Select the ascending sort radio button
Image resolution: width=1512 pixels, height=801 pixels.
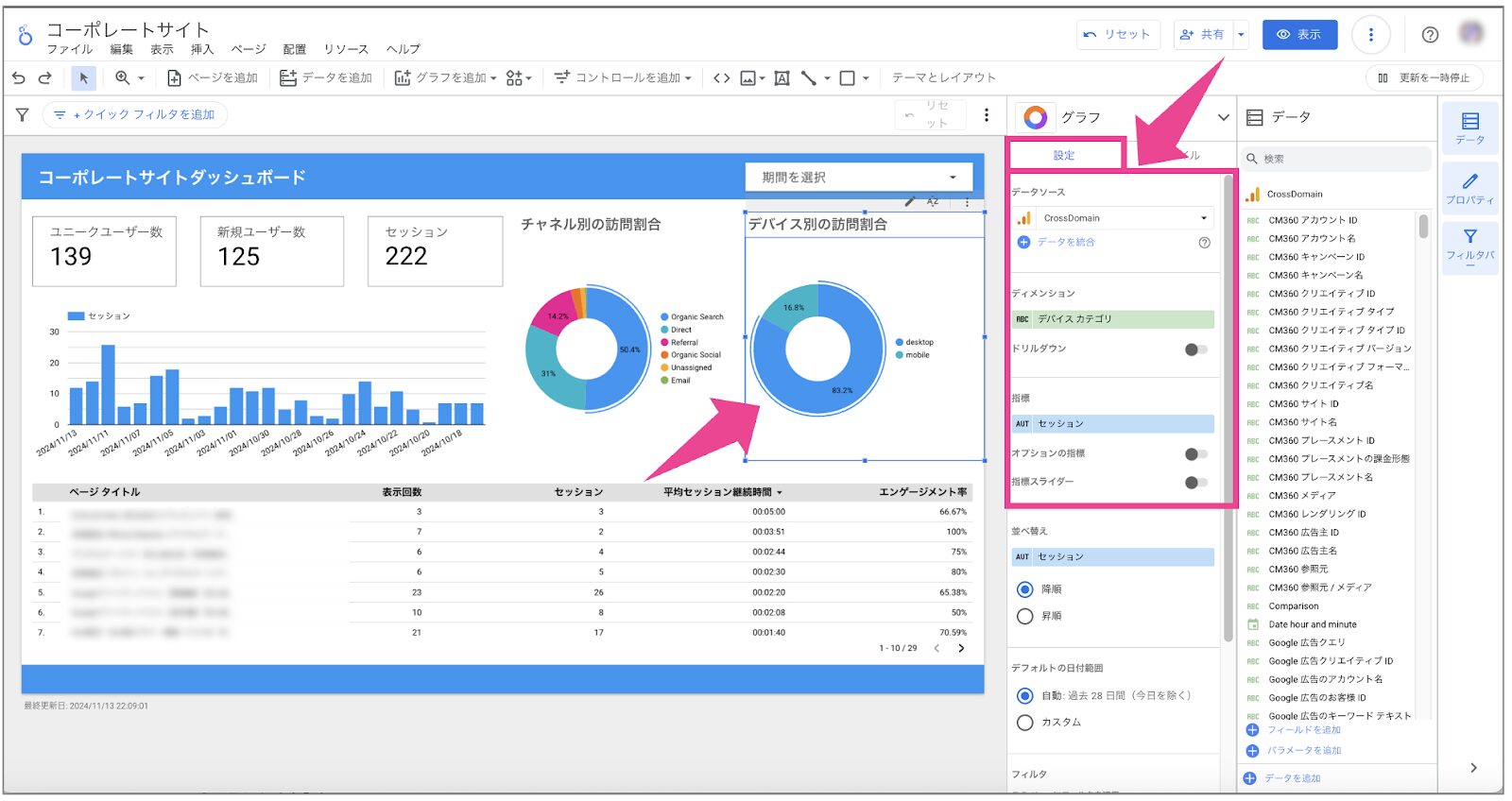(1024, 616)
